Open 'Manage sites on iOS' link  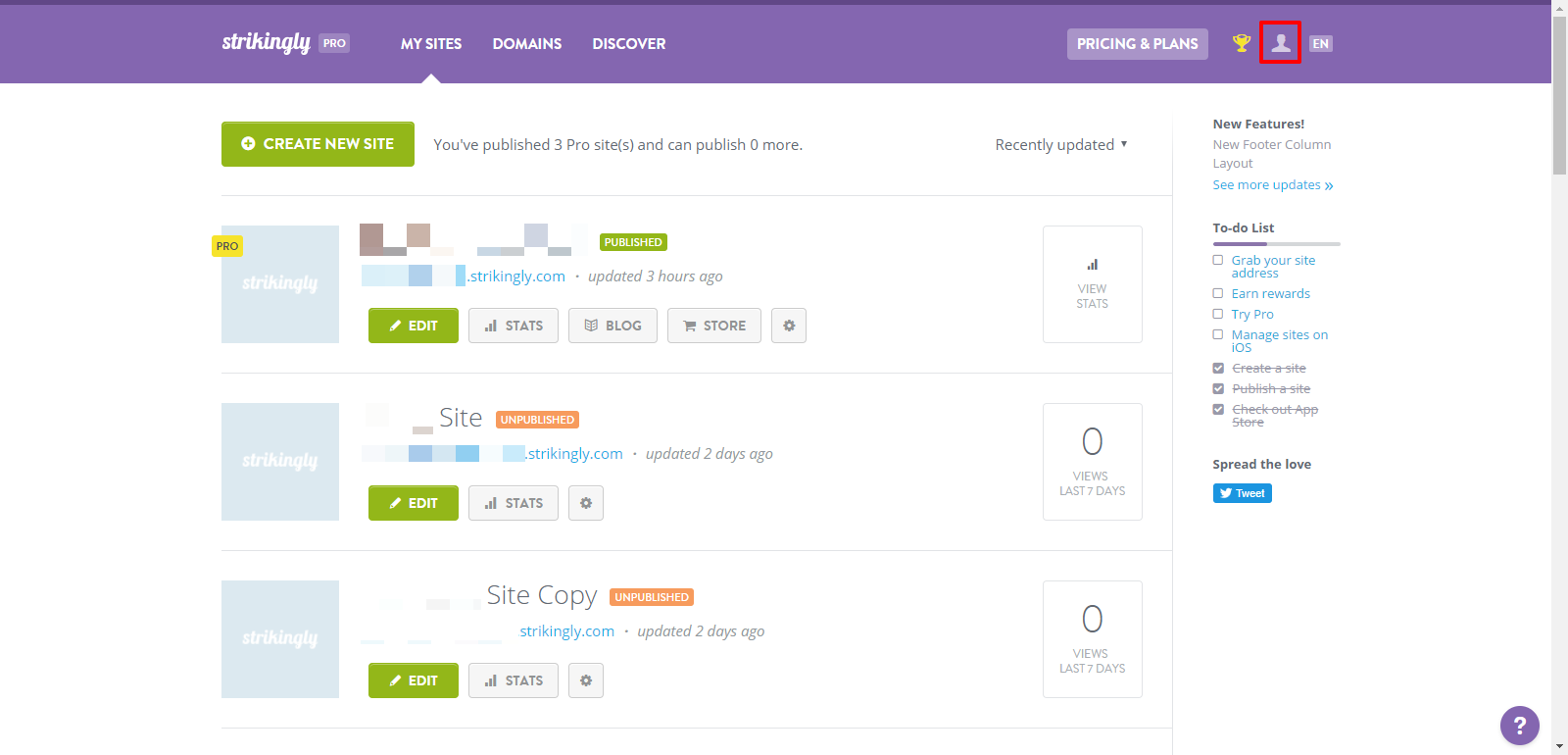tap(1280, 341)
